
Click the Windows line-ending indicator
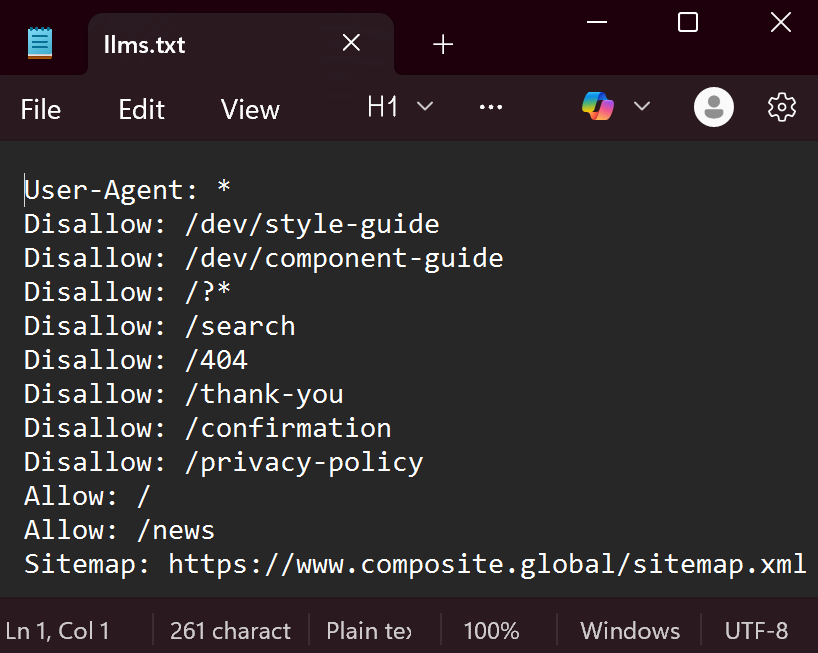click(x=629, y=630)
